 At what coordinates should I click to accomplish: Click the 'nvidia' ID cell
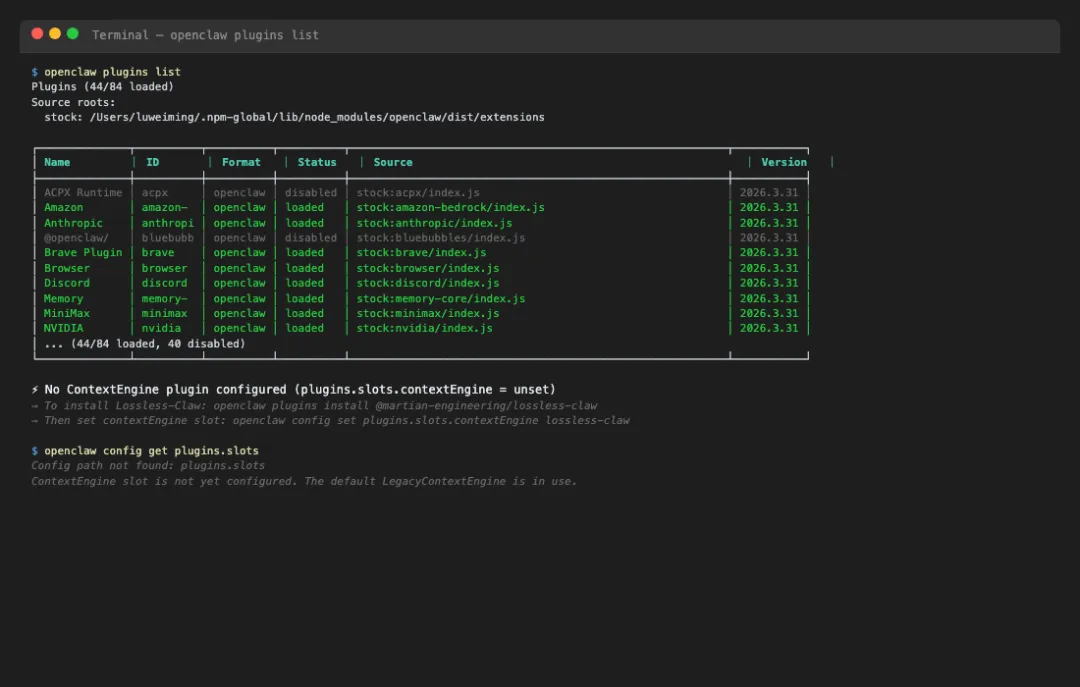(161, 329)
